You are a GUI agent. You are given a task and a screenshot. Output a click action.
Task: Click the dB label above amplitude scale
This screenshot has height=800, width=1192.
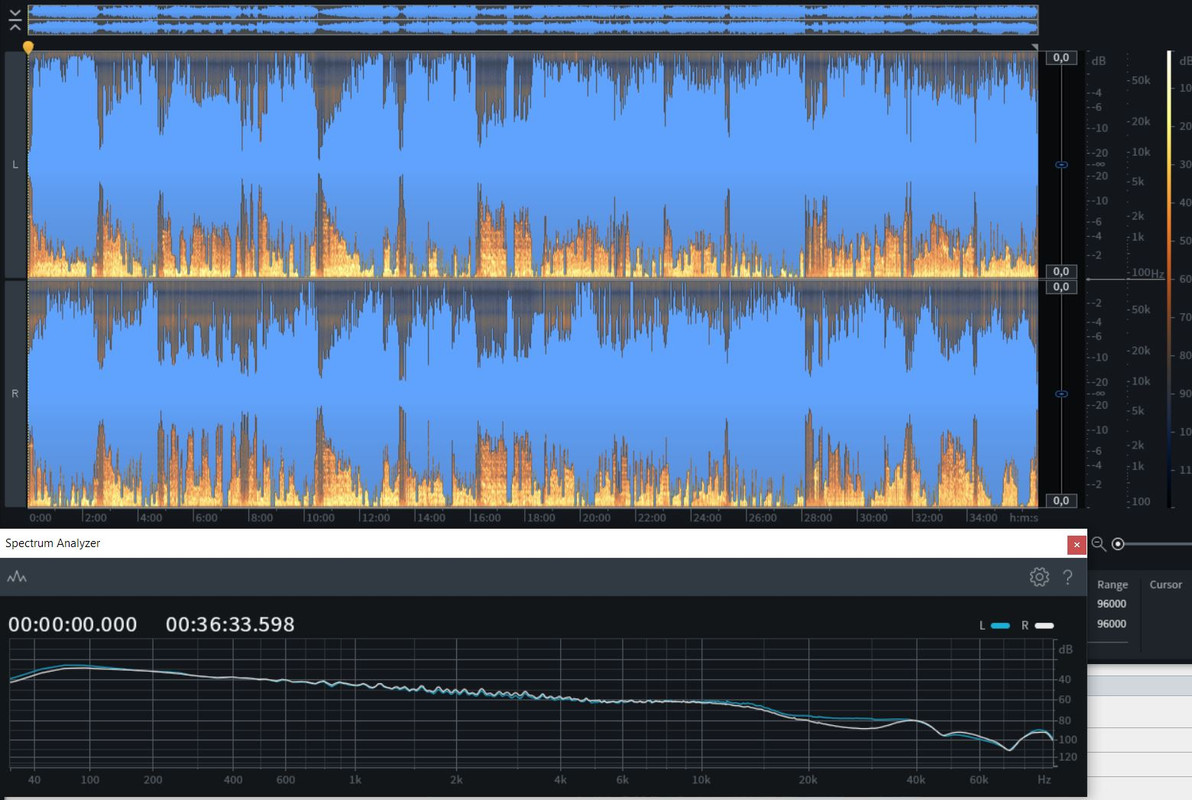point(1098,61)
